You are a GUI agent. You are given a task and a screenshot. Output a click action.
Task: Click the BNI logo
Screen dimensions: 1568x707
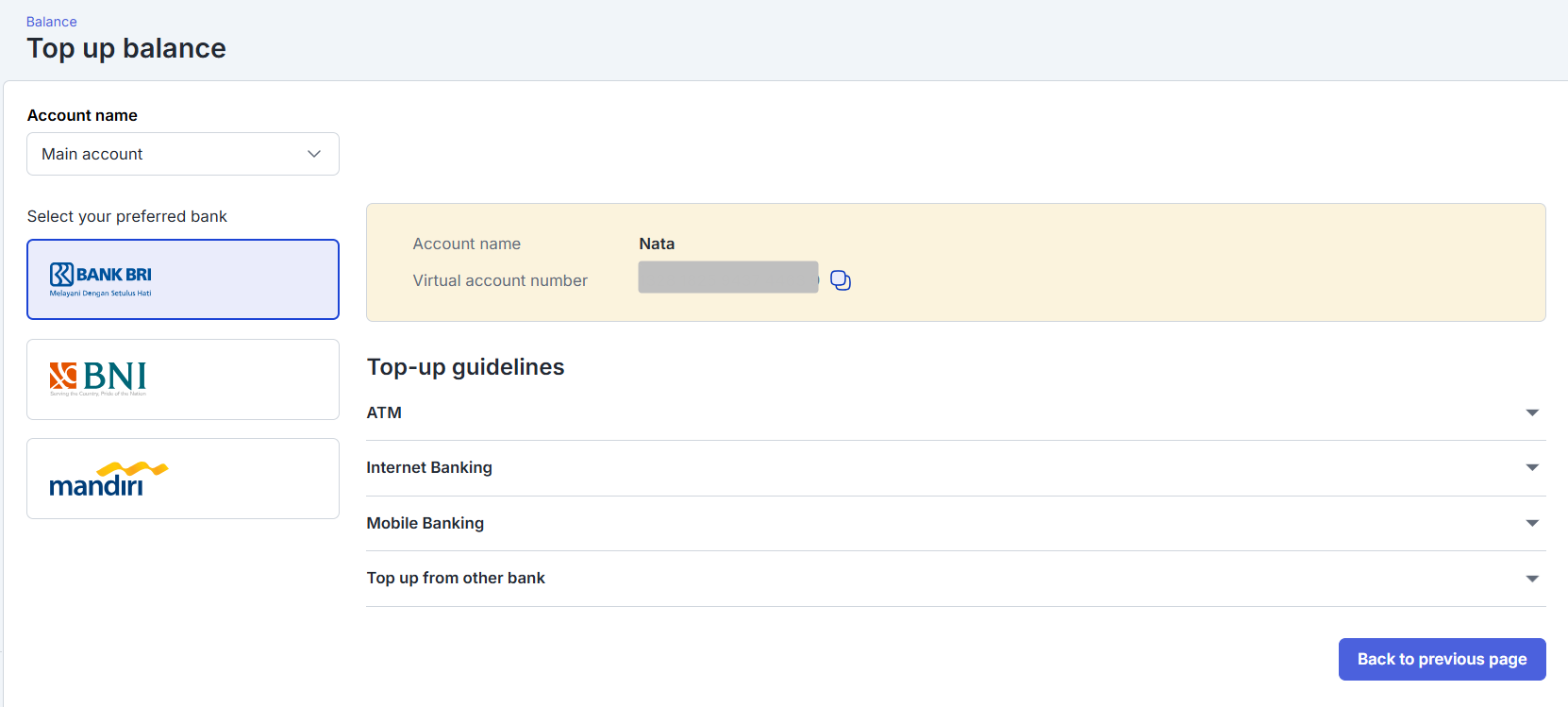(98, 379)
